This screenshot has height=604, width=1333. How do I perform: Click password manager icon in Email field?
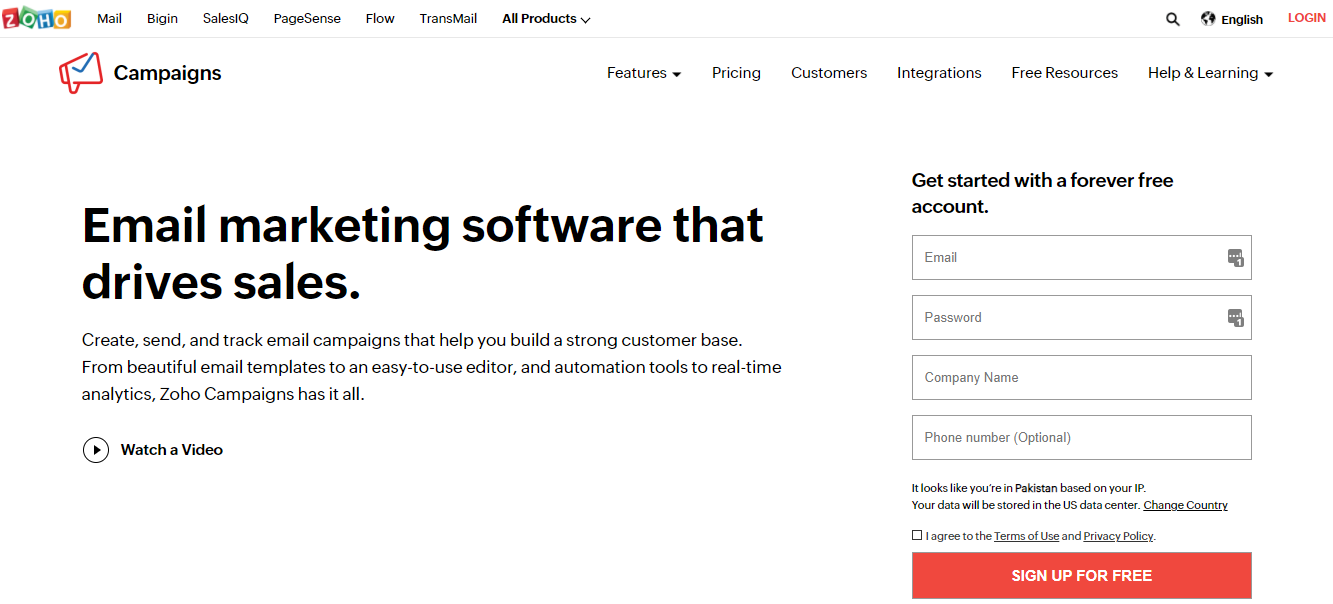pos(1235,258)
